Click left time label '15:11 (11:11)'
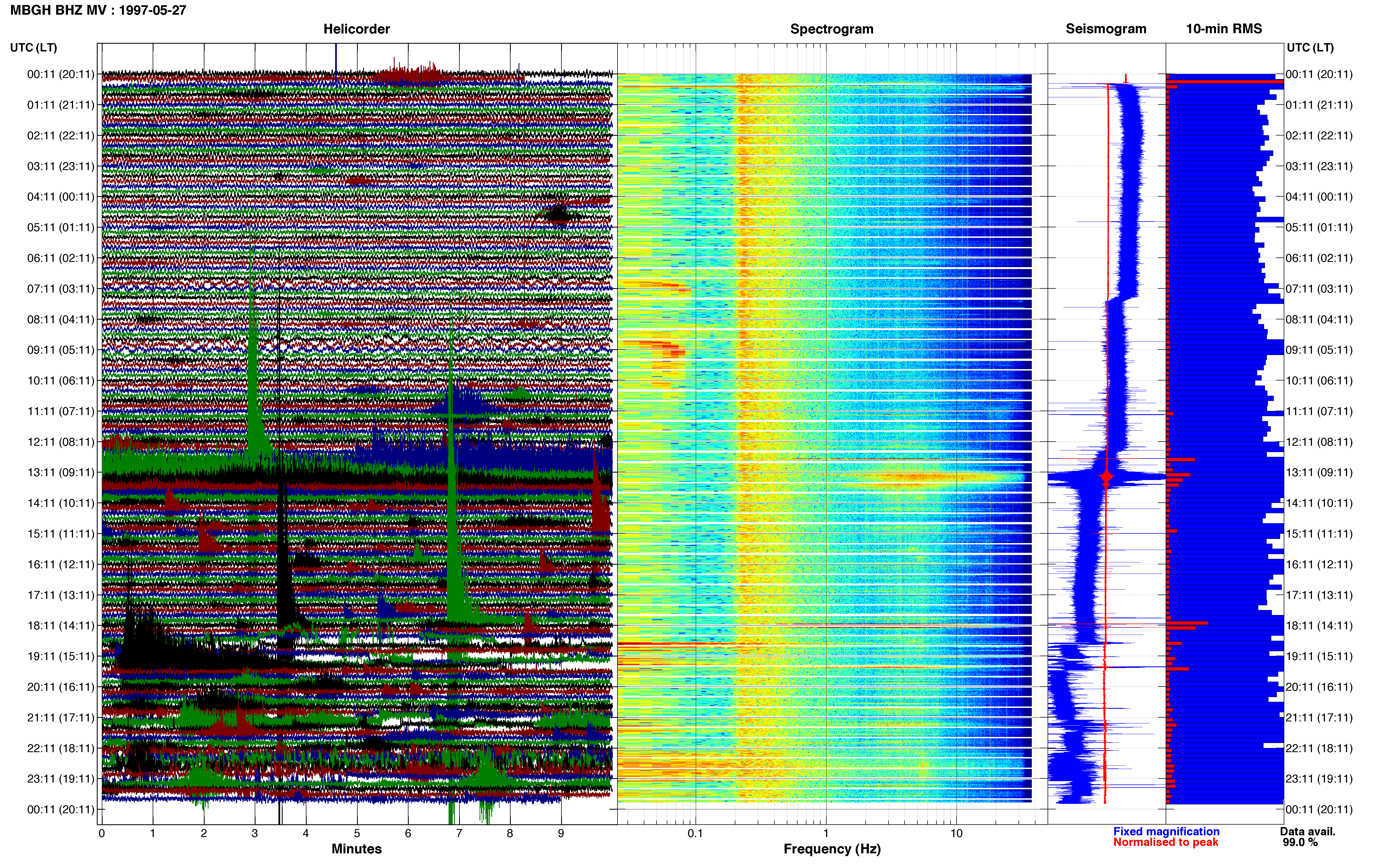 point(61,534)
